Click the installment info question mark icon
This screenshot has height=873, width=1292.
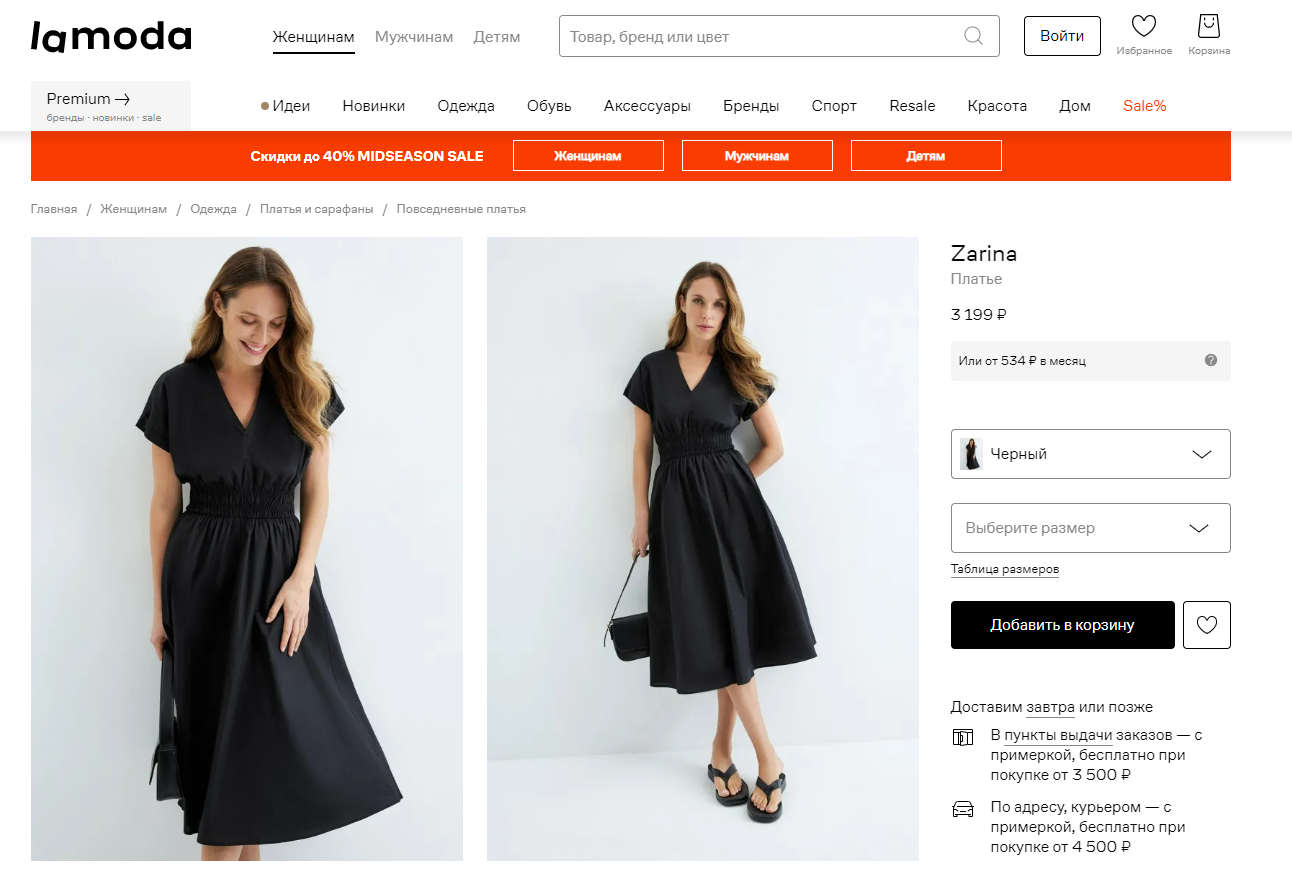1211,360
